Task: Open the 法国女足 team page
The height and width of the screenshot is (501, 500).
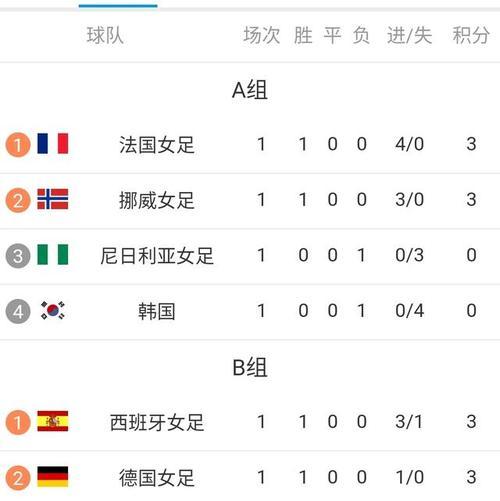Action: tap(157, 145)
